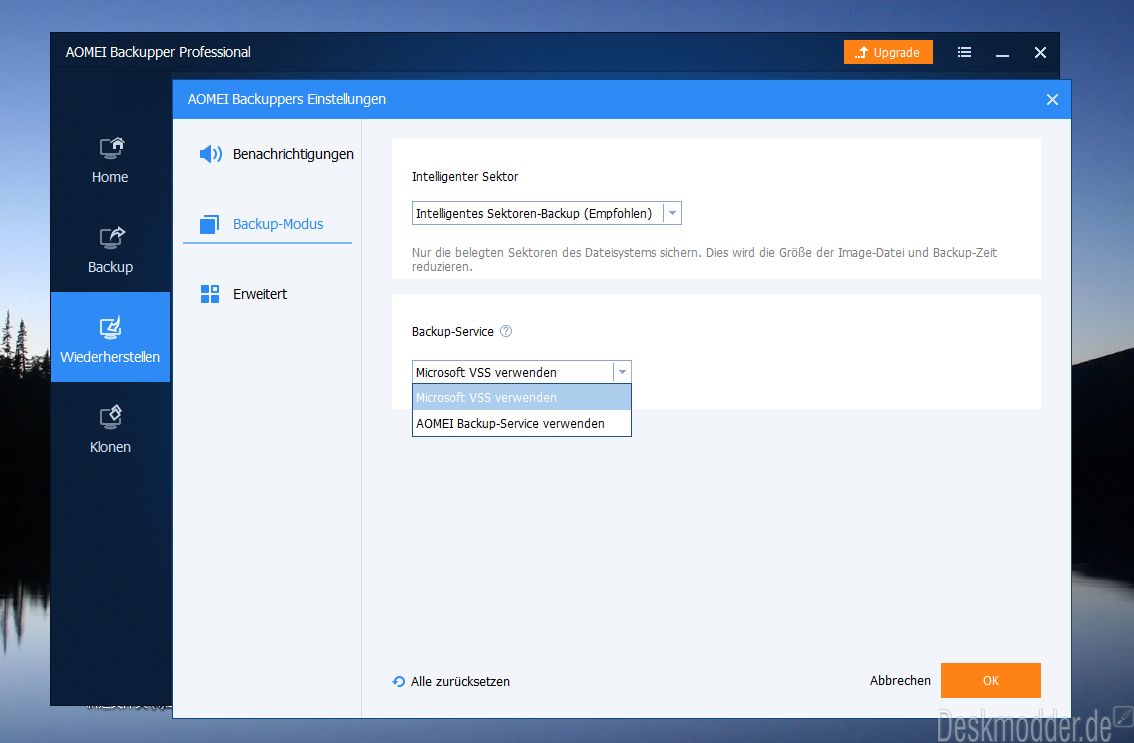Click the reset arrow icon beside Alle zurücksetzen
The image size is (1134, 743).
click(x=398, y=682)
